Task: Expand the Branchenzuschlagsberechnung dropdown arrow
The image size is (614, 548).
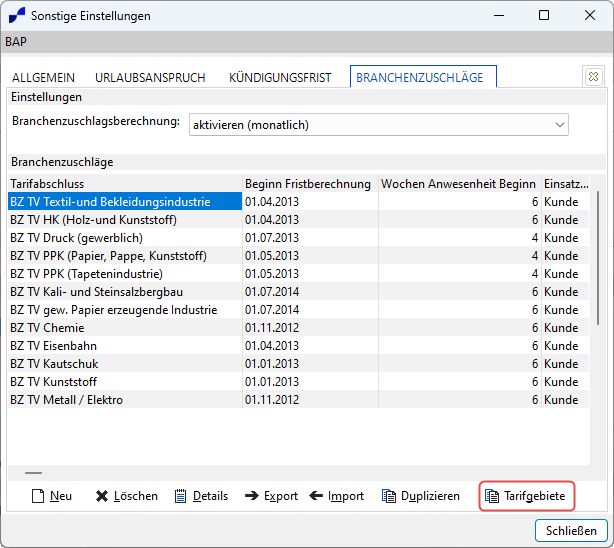Action: [x=560, y=125]
